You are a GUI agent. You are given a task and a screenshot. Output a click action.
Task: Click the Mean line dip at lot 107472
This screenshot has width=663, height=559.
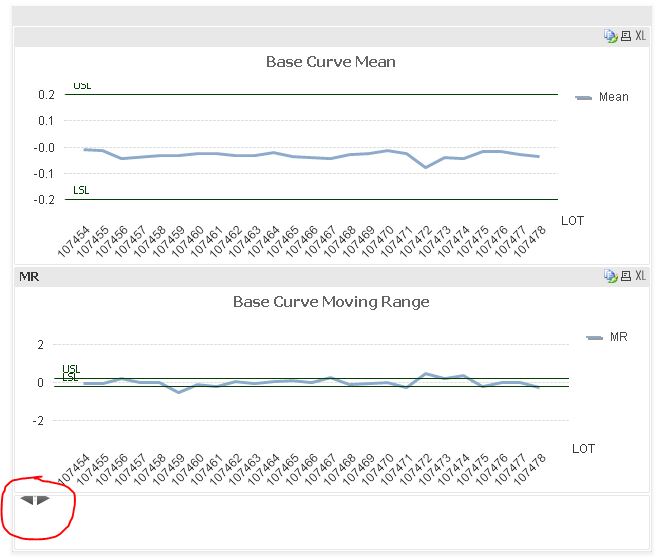tap(426, 167)
